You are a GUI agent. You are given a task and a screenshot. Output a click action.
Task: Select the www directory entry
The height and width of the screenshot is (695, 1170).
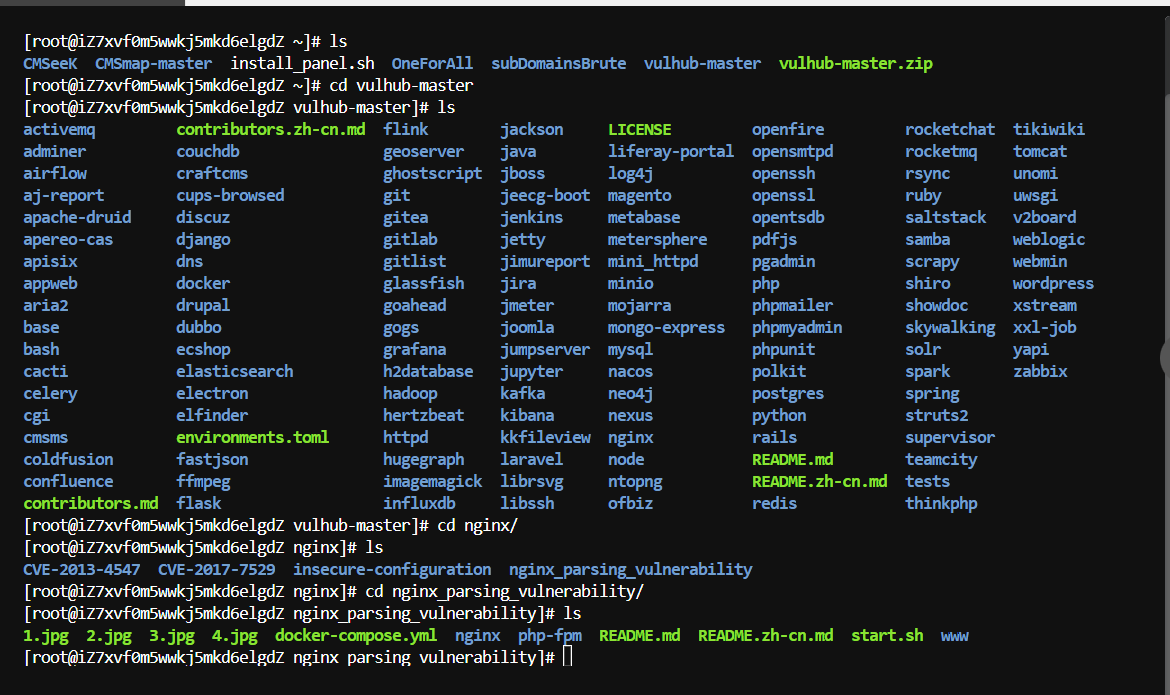[x=954, y=636]
